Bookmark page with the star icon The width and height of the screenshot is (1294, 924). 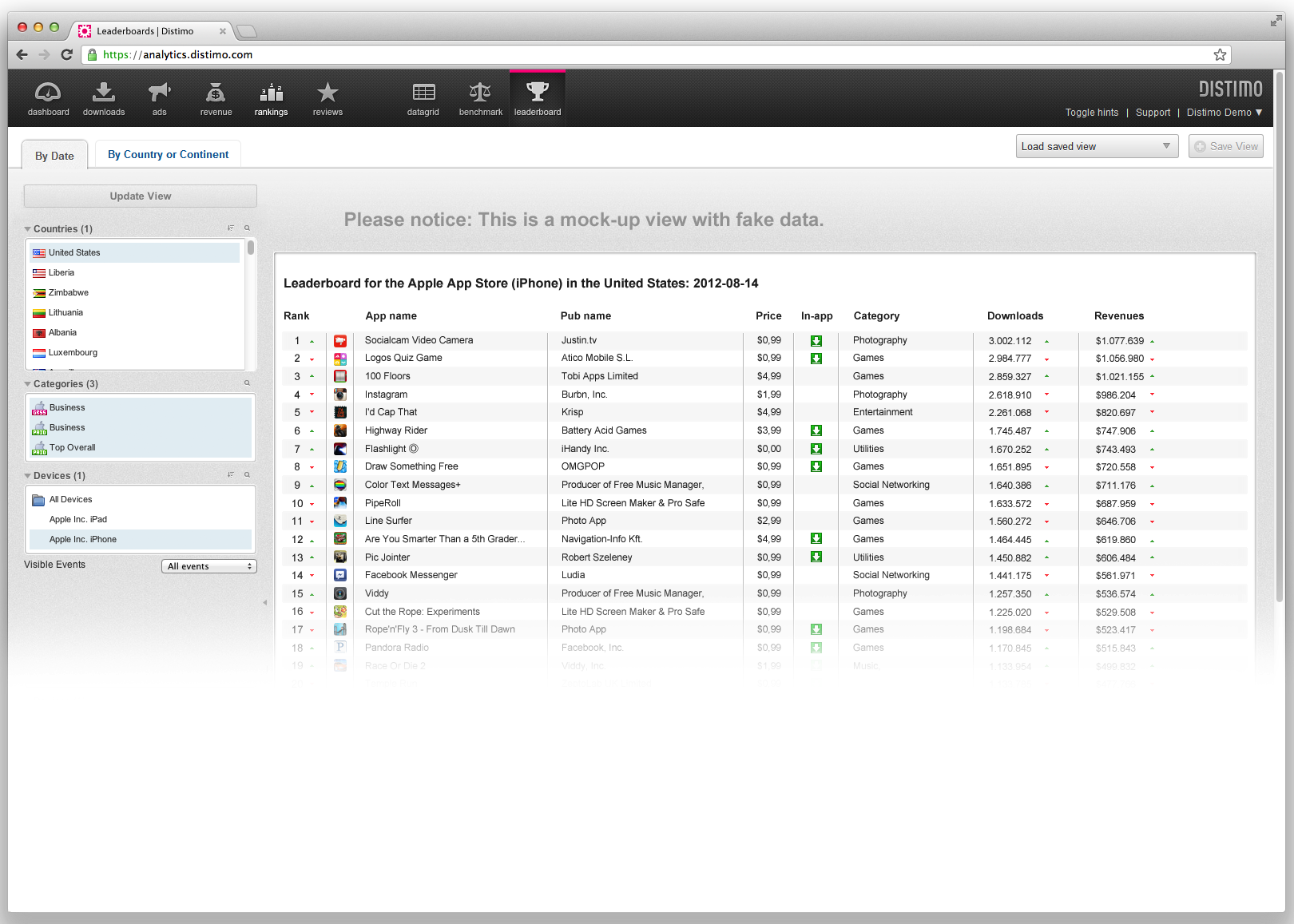[x=1220, y=55]
